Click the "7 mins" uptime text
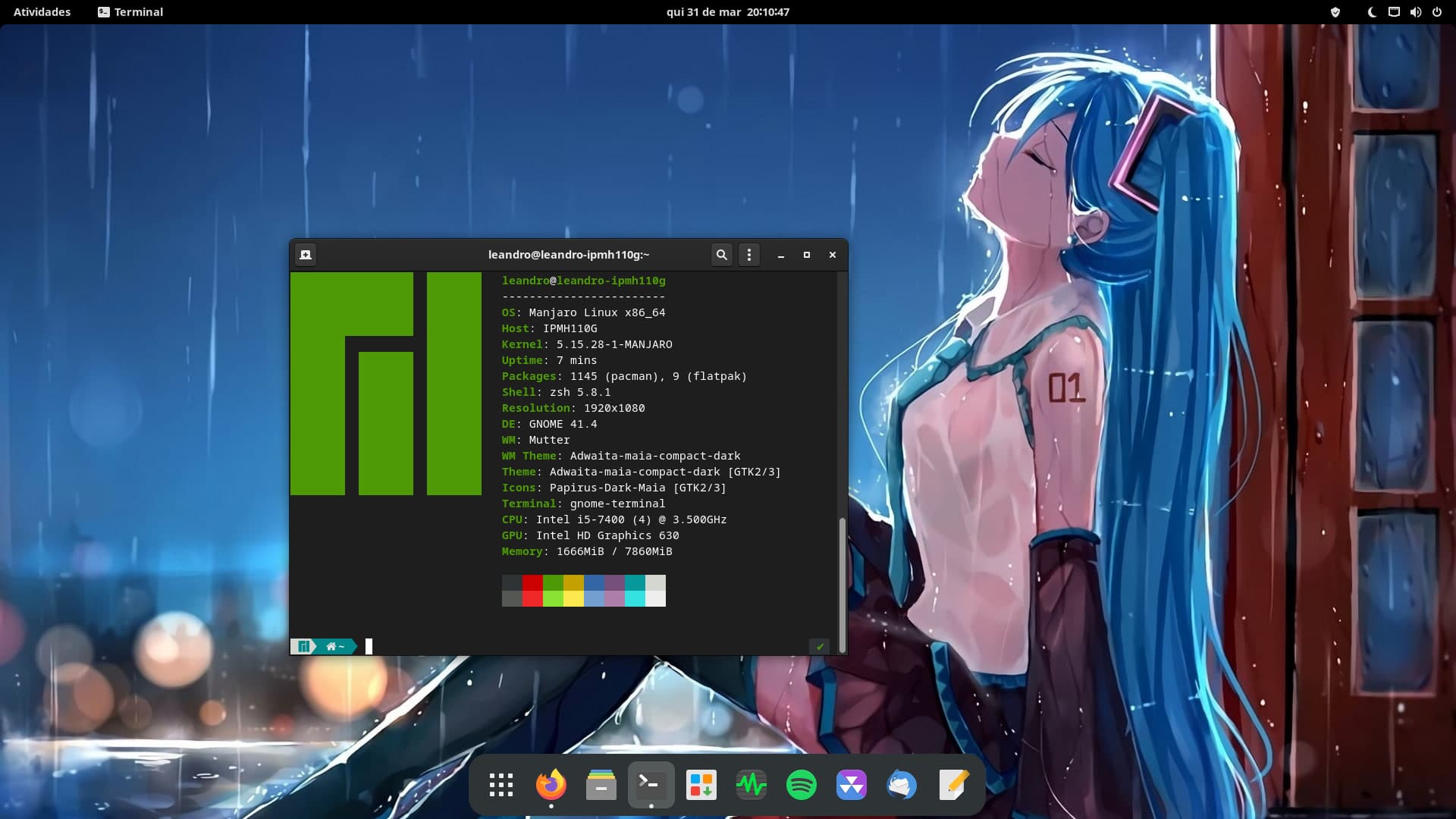The image size is (1456, 819). 576,360
